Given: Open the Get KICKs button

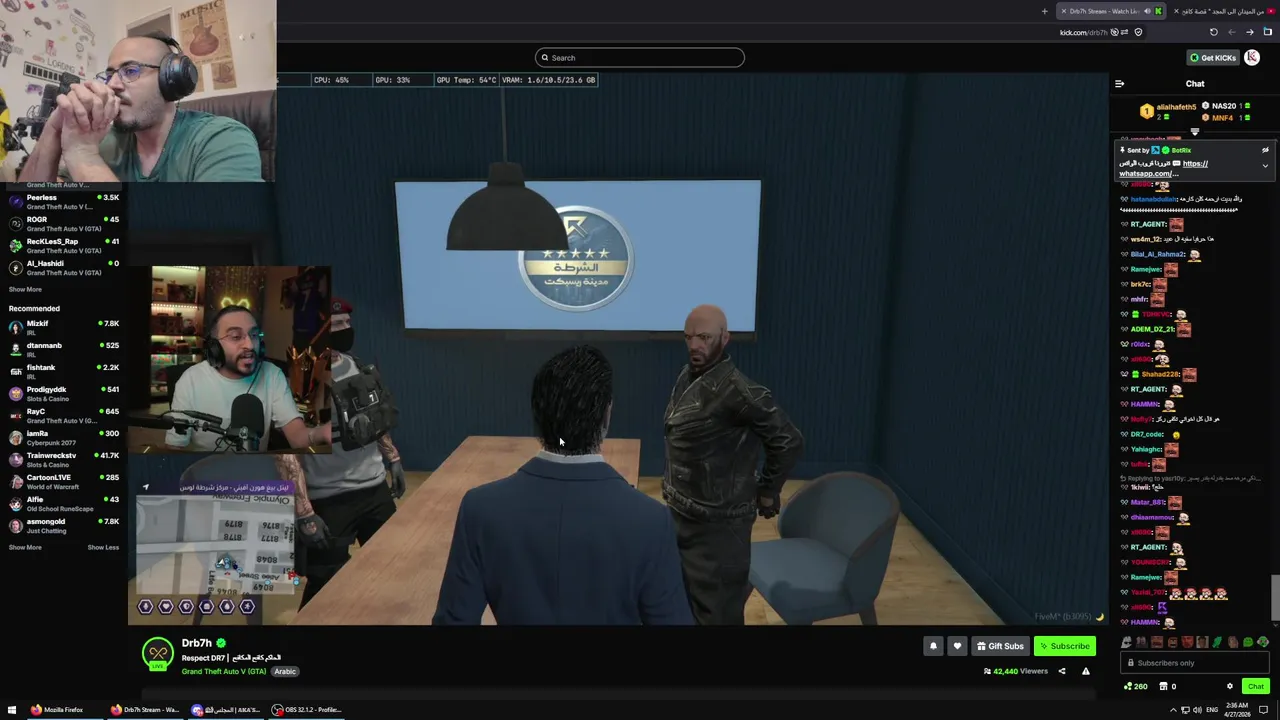Looking at the screenshot, I should point(1213,57).
